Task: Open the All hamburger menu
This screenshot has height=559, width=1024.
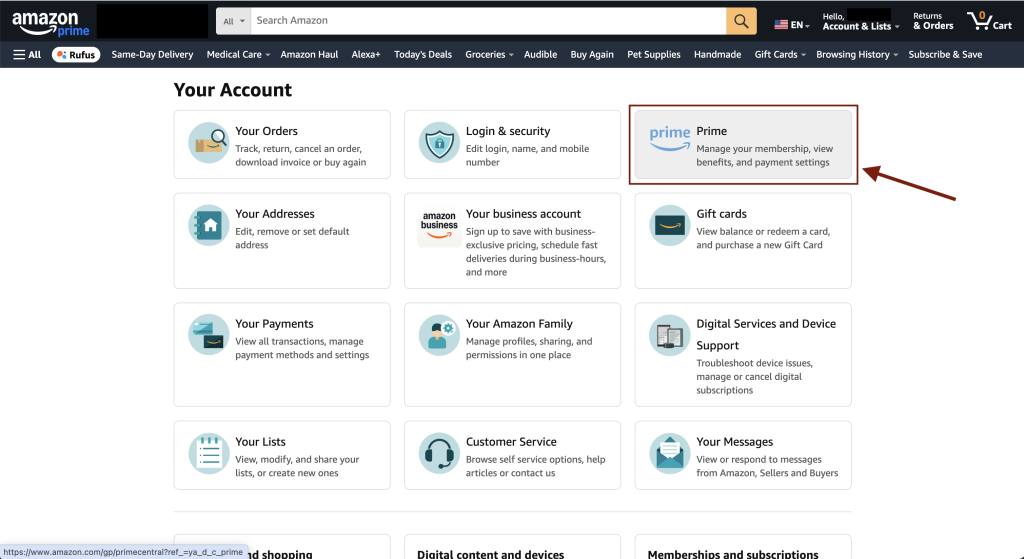Action: click(27, 55)
